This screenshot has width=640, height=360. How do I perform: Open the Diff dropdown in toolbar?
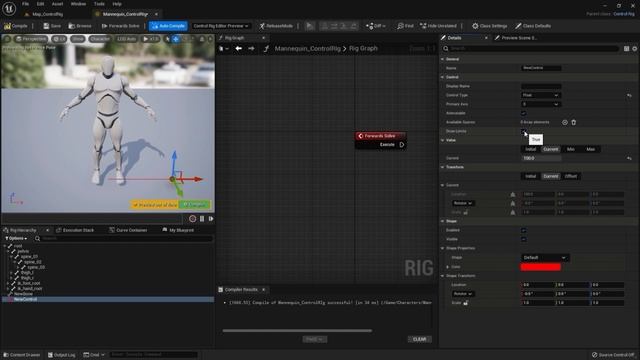pos(376,26)
